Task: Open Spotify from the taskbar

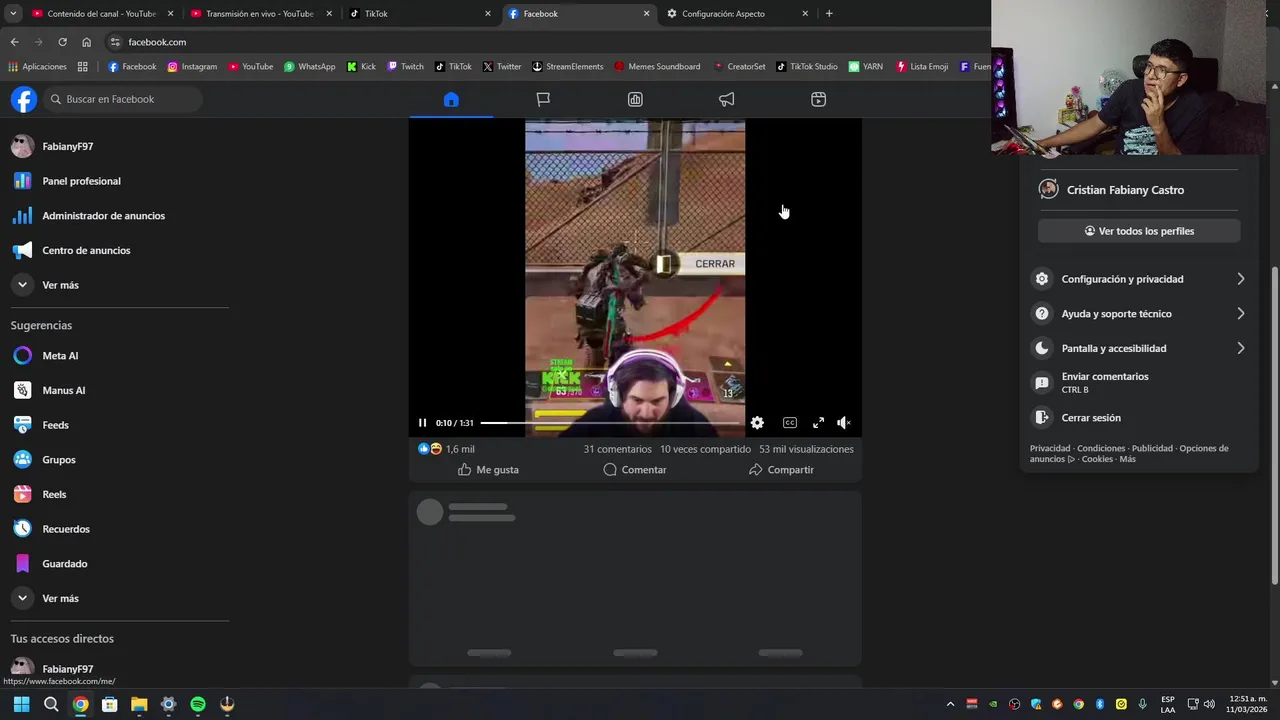Action: [198, 704]
